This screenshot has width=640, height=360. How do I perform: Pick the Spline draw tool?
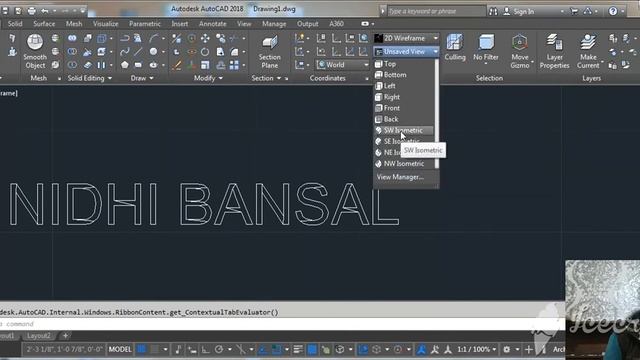click(124, 52)
